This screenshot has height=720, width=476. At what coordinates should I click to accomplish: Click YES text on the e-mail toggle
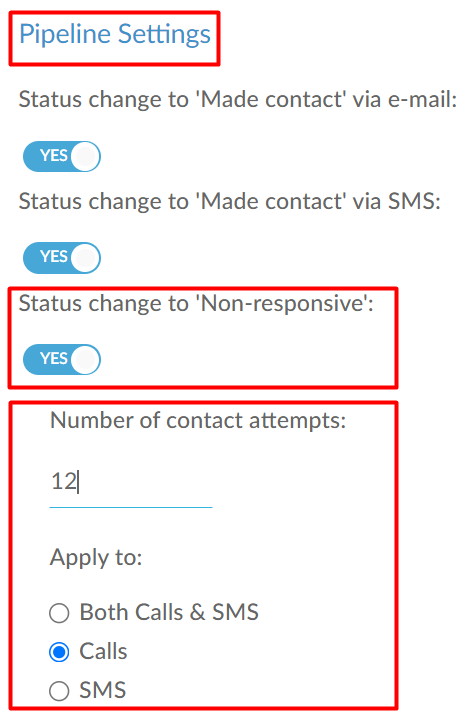[x=54, y=156]
